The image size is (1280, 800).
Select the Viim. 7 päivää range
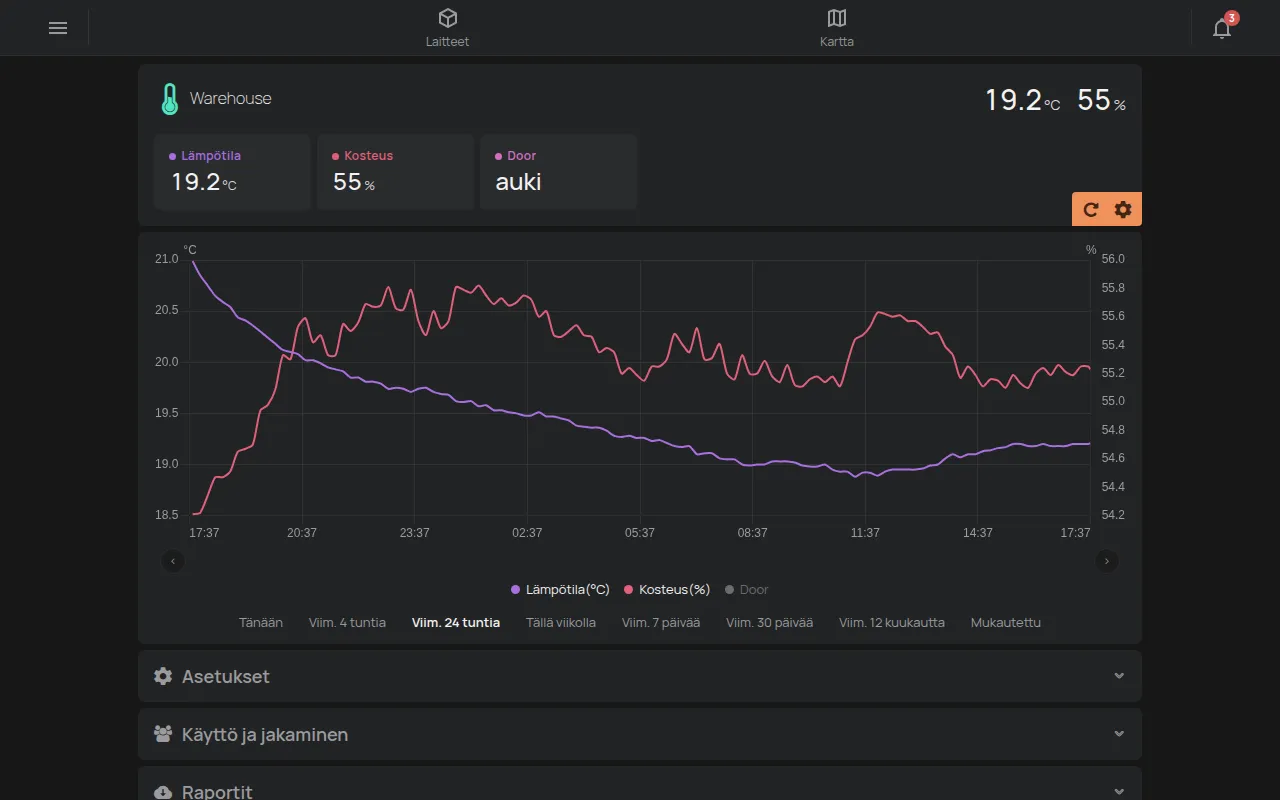[661, 622]
